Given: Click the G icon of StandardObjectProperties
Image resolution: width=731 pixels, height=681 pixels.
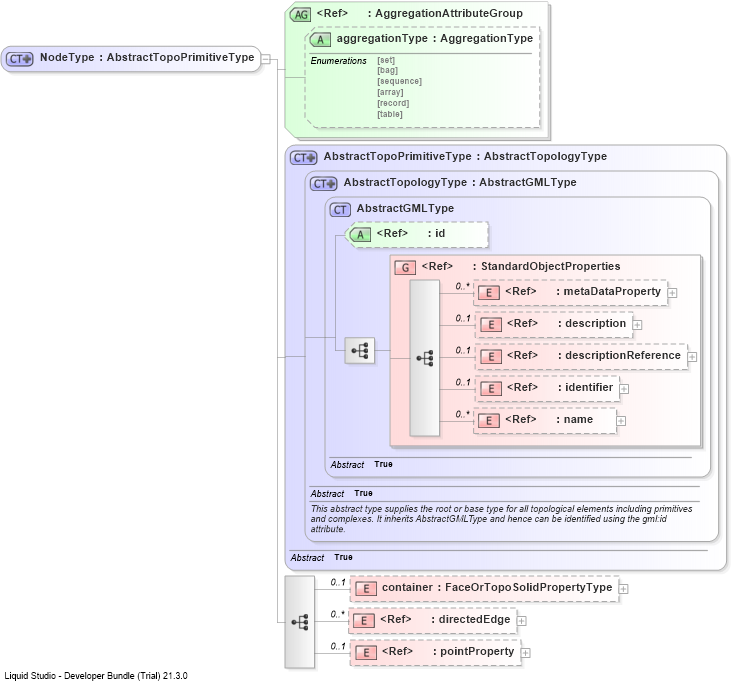Looking at the screenshot, I should (x=405, y=268).
